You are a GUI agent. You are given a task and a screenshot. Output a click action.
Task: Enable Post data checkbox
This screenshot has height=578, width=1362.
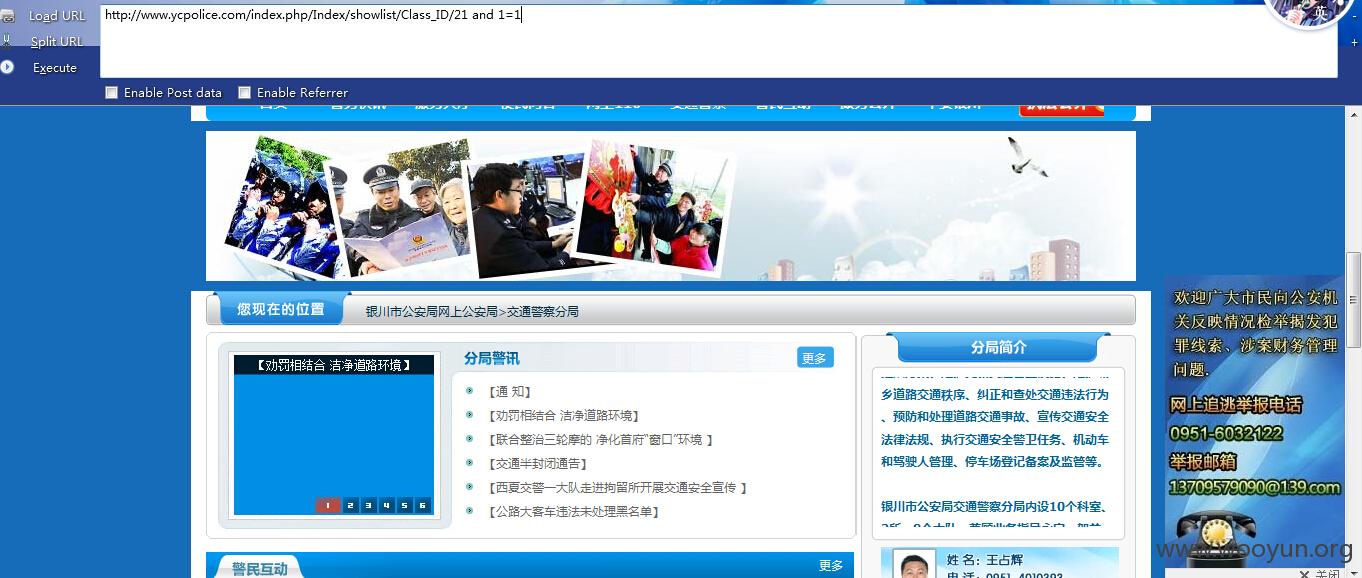pos(112,92)
